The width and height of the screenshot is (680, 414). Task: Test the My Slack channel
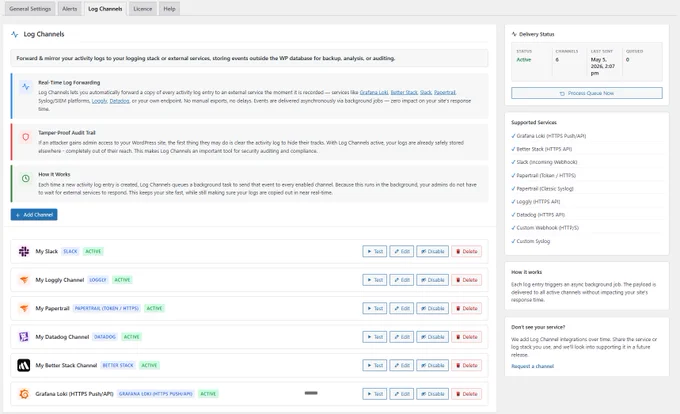tap(375, 251)
